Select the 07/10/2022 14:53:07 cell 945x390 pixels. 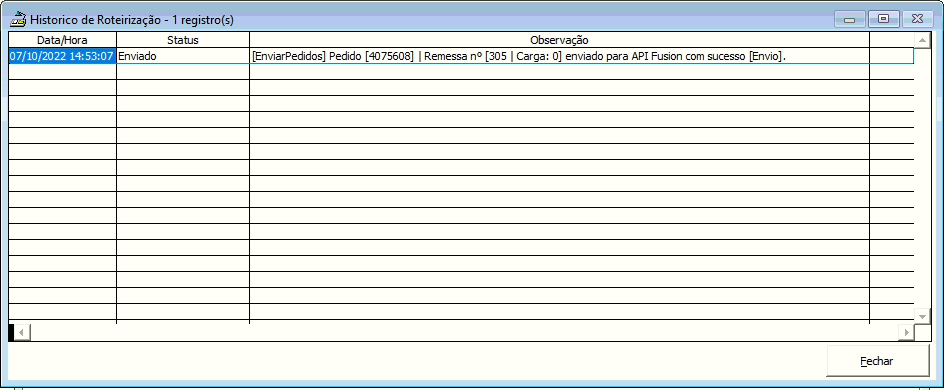[x=62, y=56]
